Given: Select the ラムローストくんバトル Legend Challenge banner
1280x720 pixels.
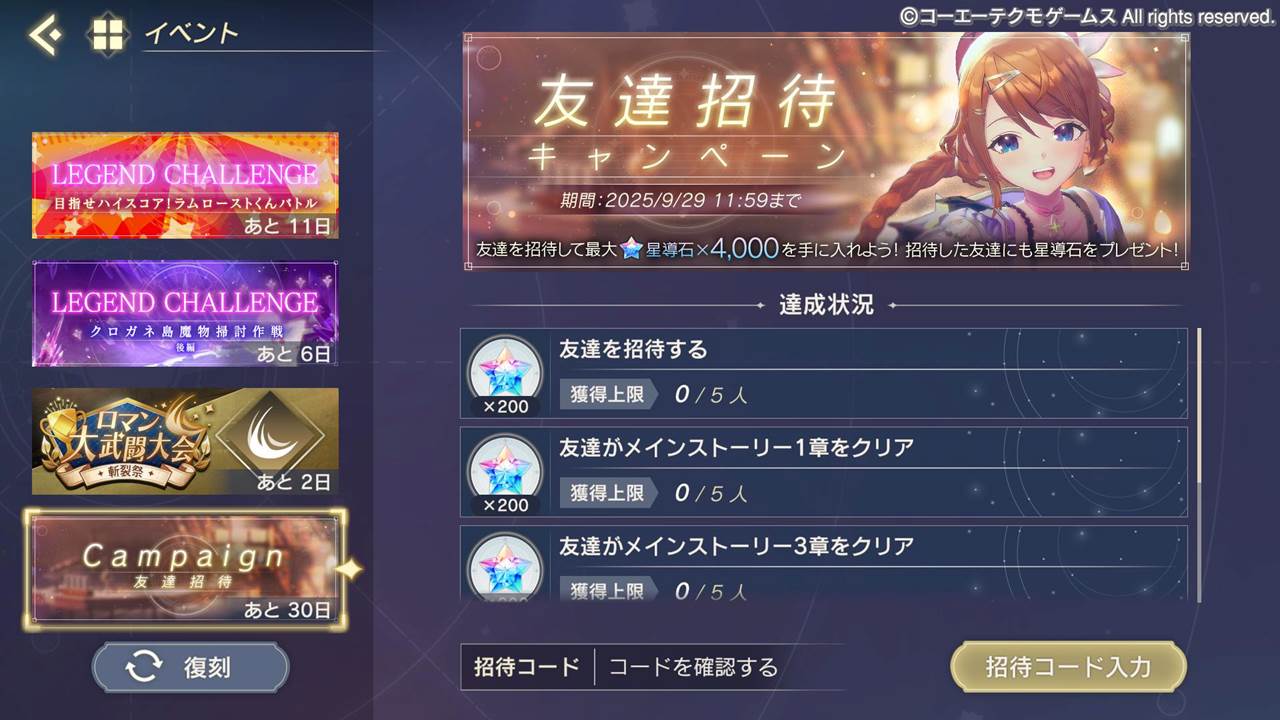Looking at the screenshot, I should pyautogui.click(x=185, y=185).
